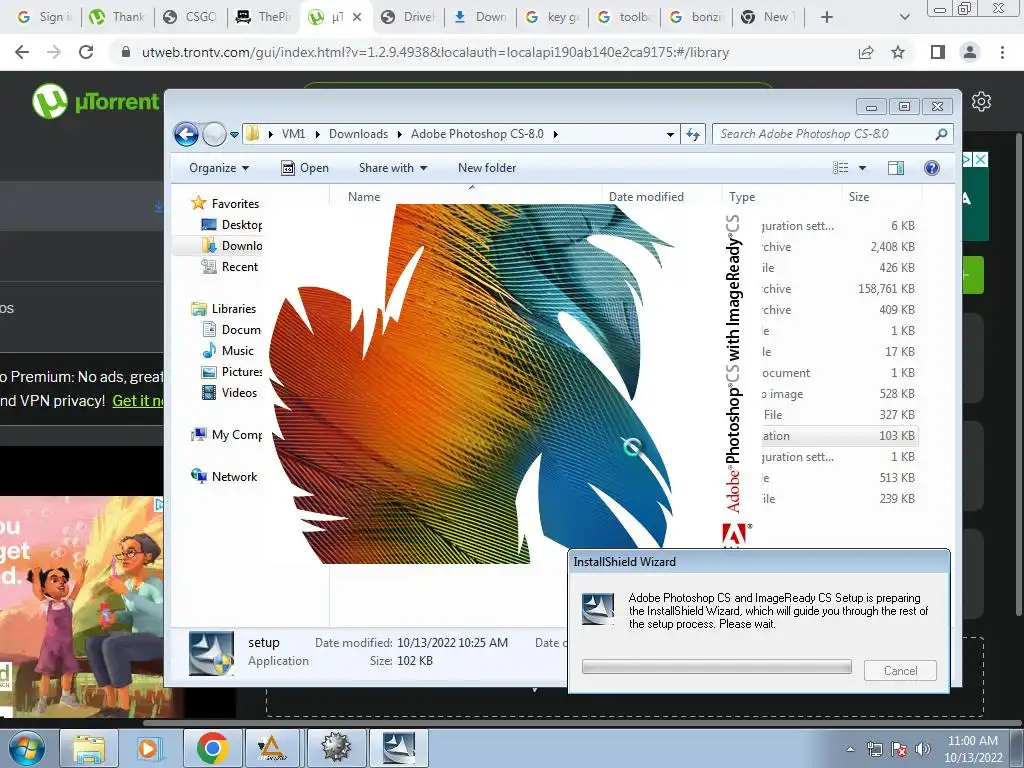The image size is (1024, 768).
Task: Open Explorer recent locations dropdown
Action: point(234,135)
